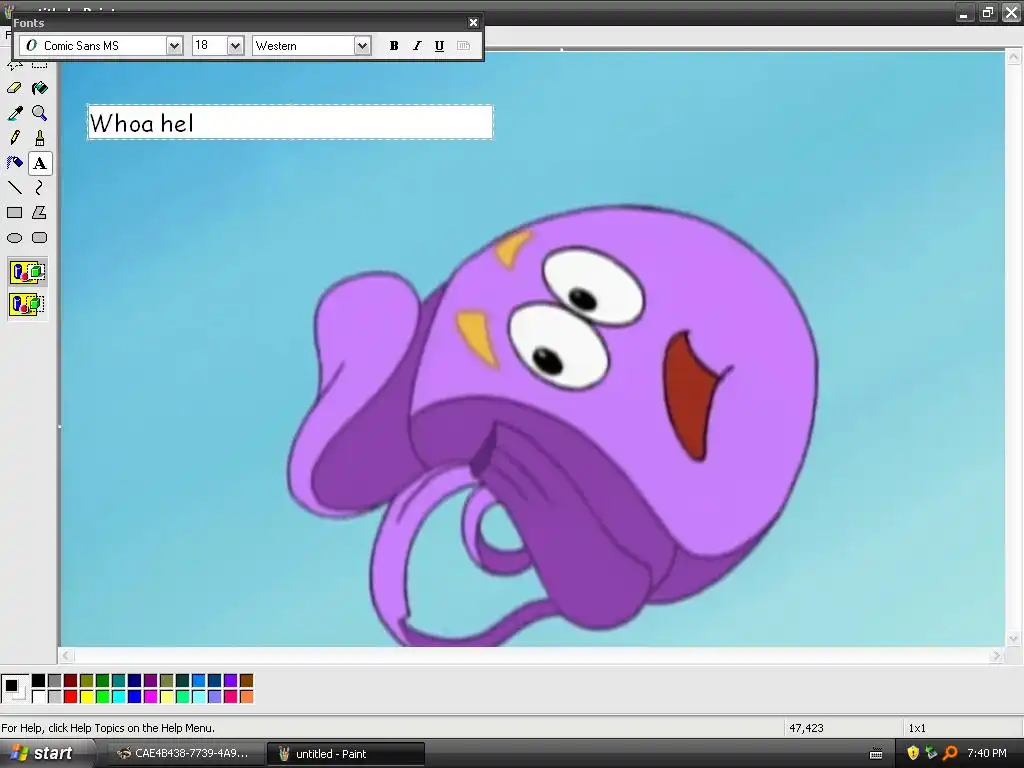Open the Western script dropdown arrow
1024x768 pixels.
click(x=362, y=46)
